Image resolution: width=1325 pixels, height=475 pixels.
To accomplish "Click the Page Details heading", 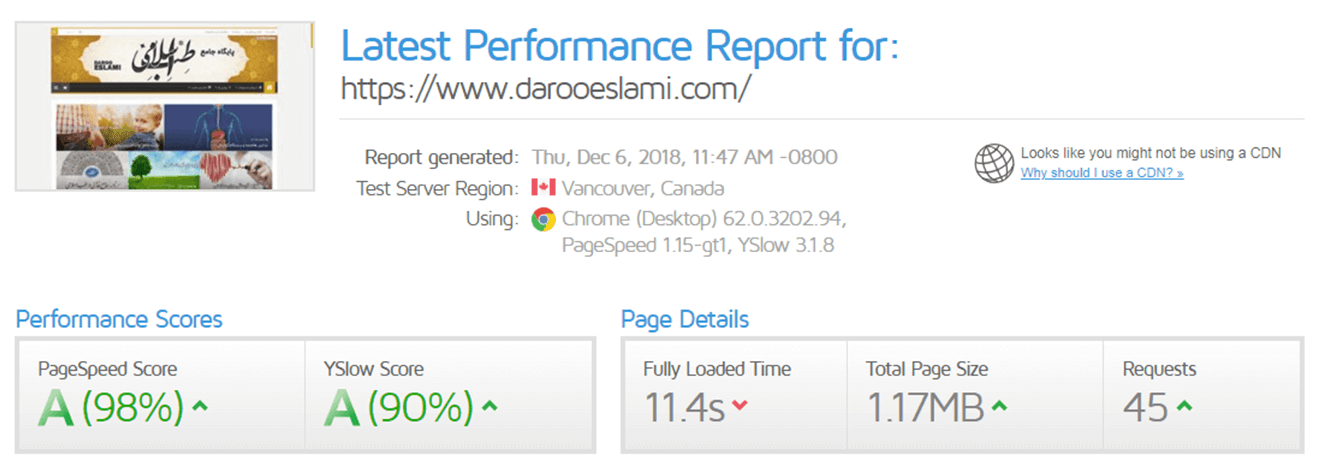I will point(685,319).
